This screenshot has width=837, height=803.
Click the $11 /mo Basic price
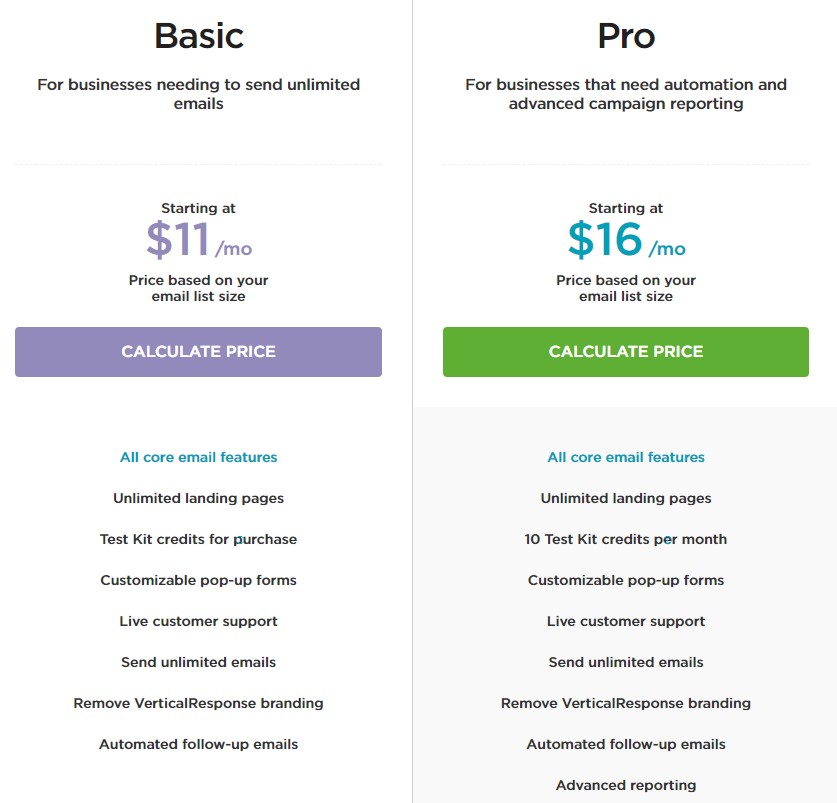click(199, 239)
